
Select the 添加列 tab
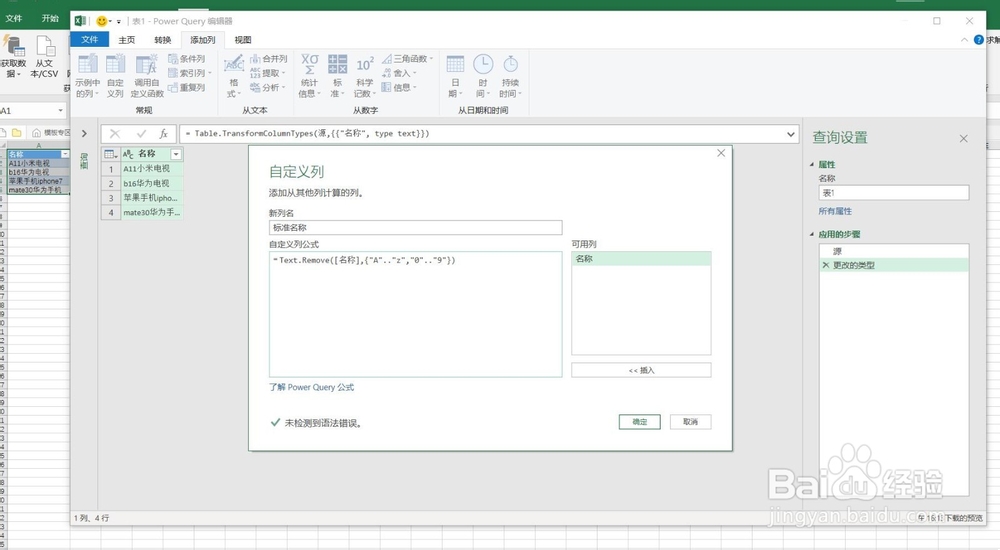[x=203, y=40]
